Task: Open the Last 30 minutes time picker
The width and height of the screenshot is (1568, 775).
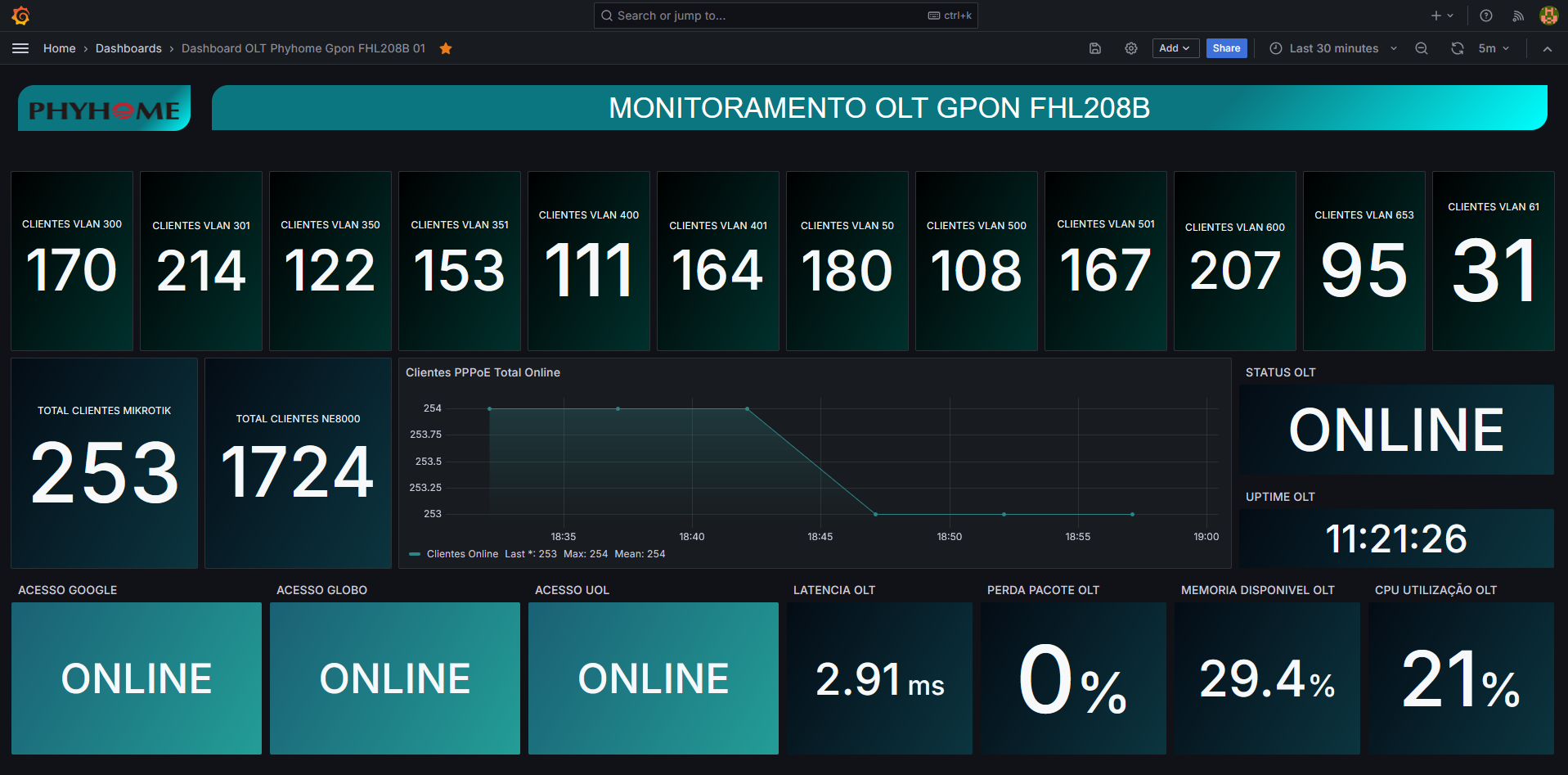Action: 1333,48
